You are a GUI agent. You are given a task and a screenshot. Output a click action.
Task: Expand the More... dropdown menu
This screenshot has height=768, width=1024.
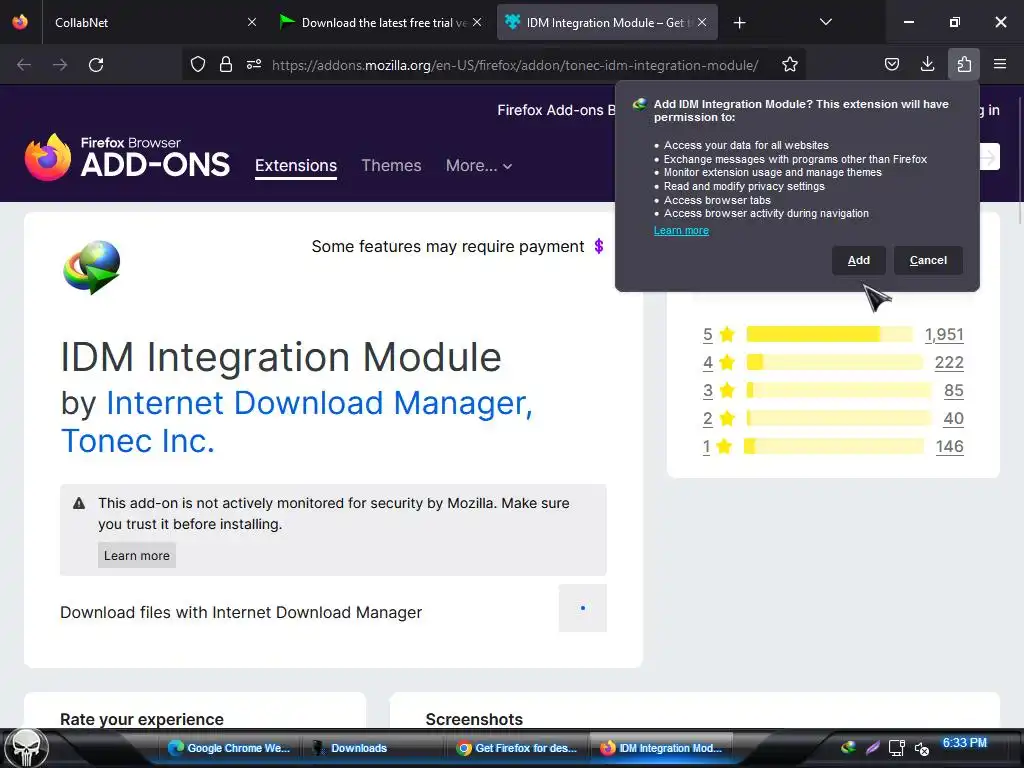(x=479, y=165)
